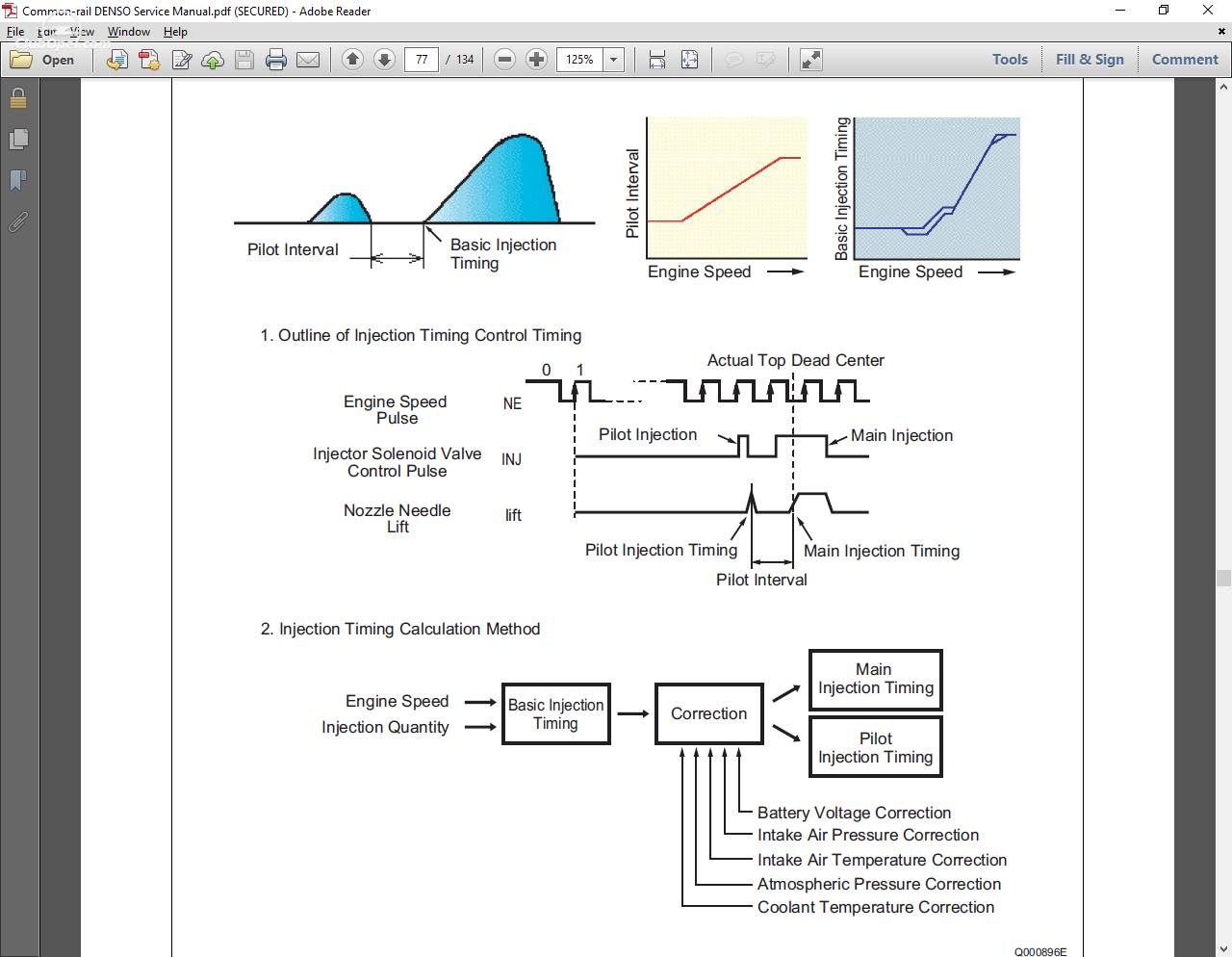Click the sticky note comment icon
Image resolution: width=1232 pixels, height=957 pixels.
(x=734, y=60)
